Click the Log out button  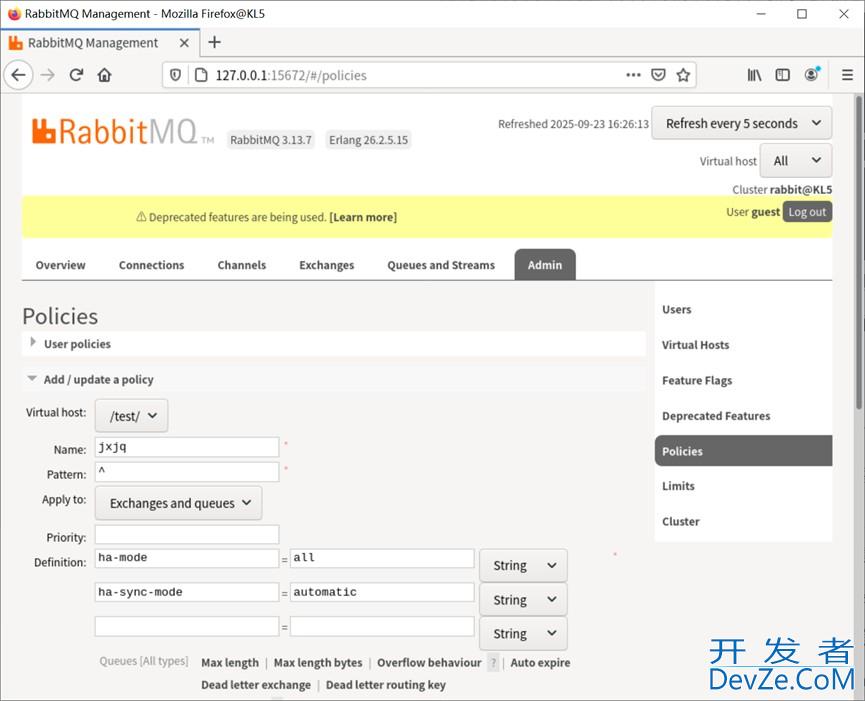pos(807,212)
